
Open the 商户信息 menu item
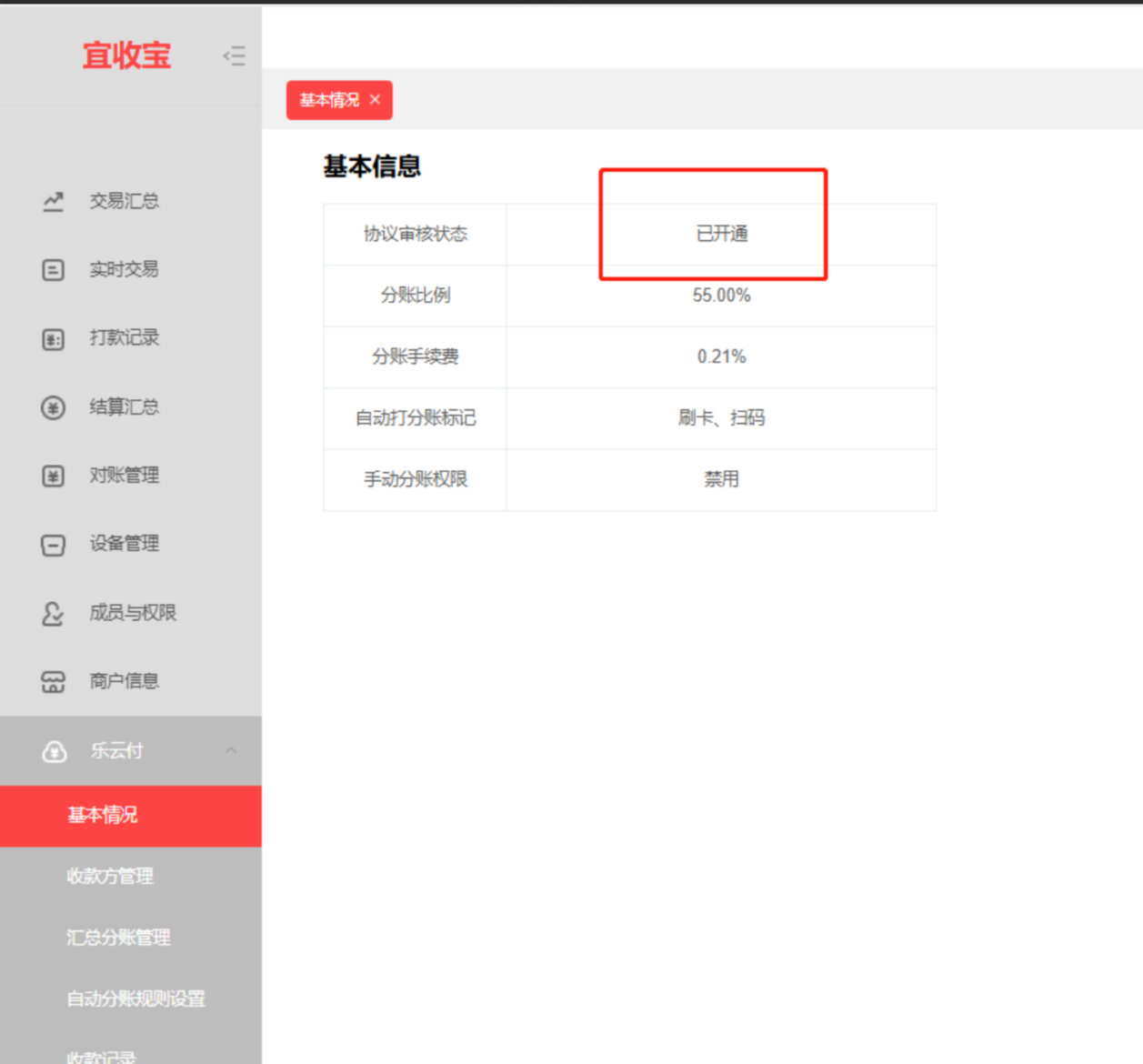pos(131,681)
